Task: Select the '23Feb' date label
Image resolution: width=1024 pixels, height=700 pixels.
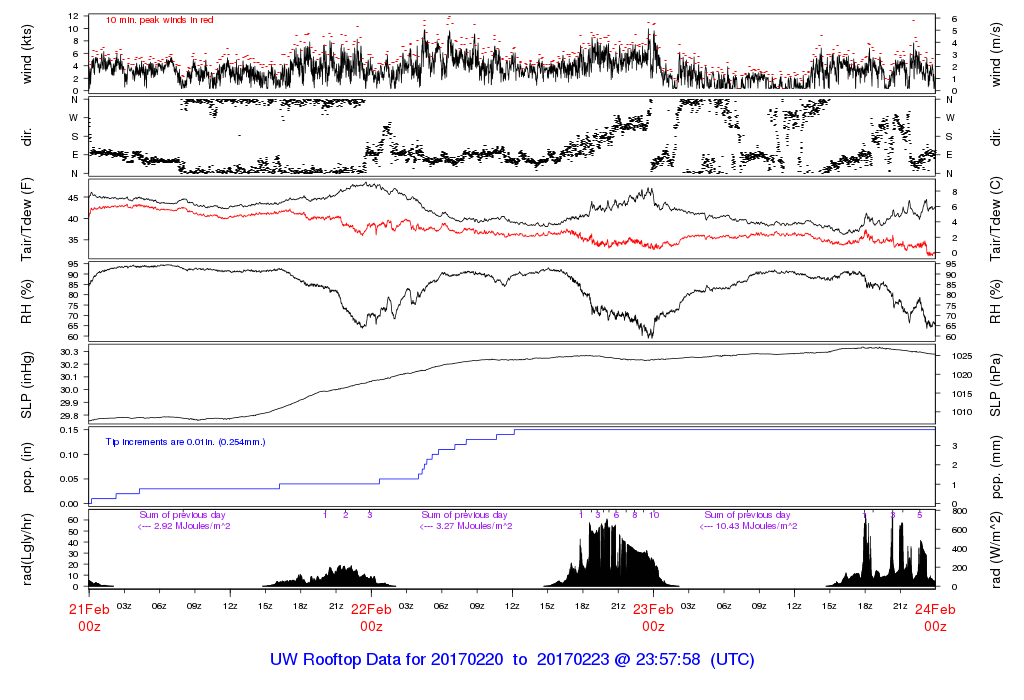Action: (654, 609)
